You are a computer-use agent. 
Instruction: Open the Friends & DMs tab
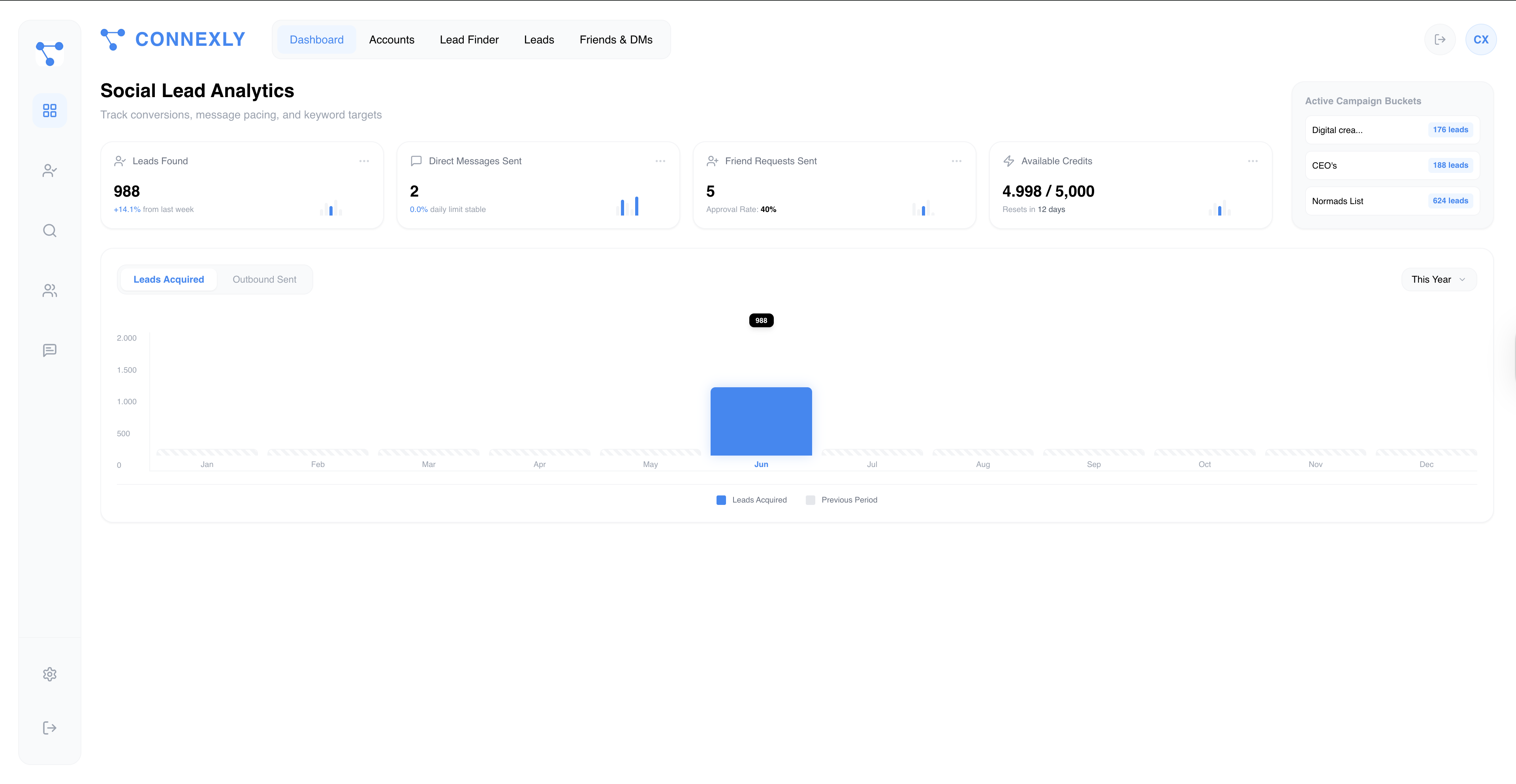click(x=615, y=39)
